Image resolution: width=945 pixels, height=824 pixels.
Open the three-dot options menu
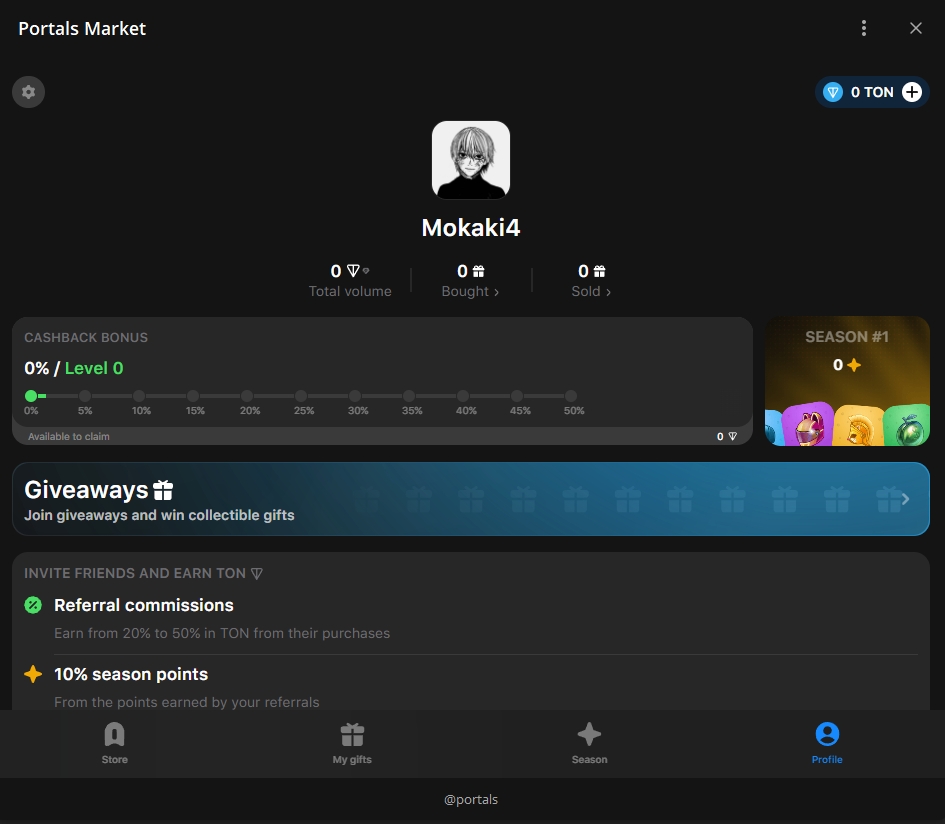[864, 28]
